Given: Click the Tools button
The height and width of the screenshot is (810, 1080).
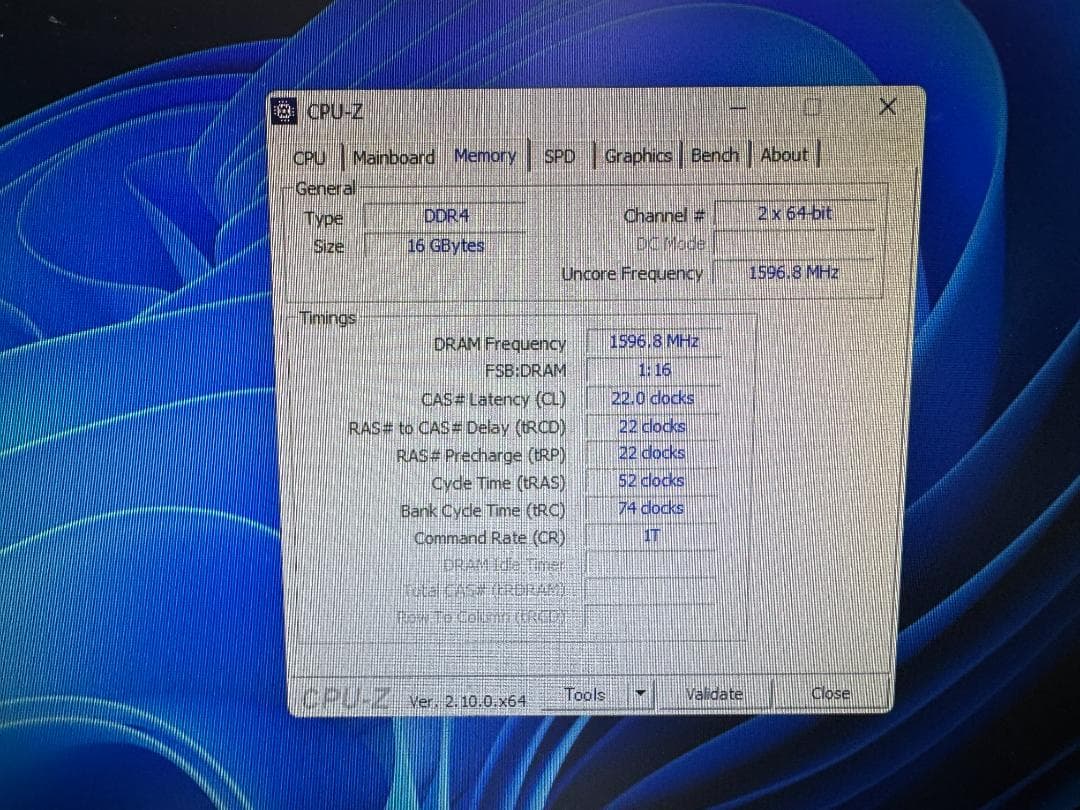Looking at the screenshot, I should click(586, 694).
